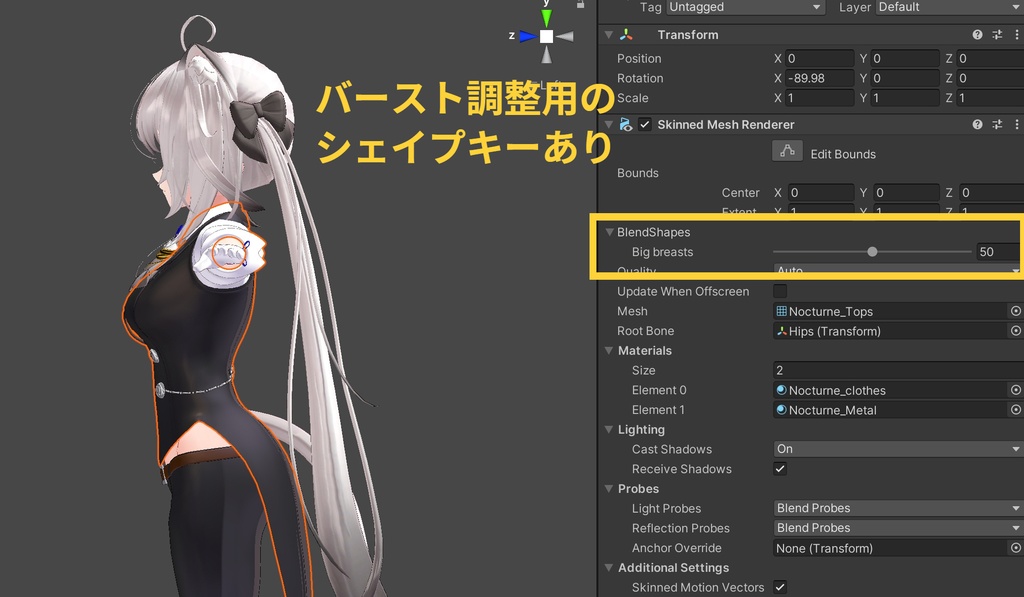Click the None (Transform) anchor field

point(891,547)
